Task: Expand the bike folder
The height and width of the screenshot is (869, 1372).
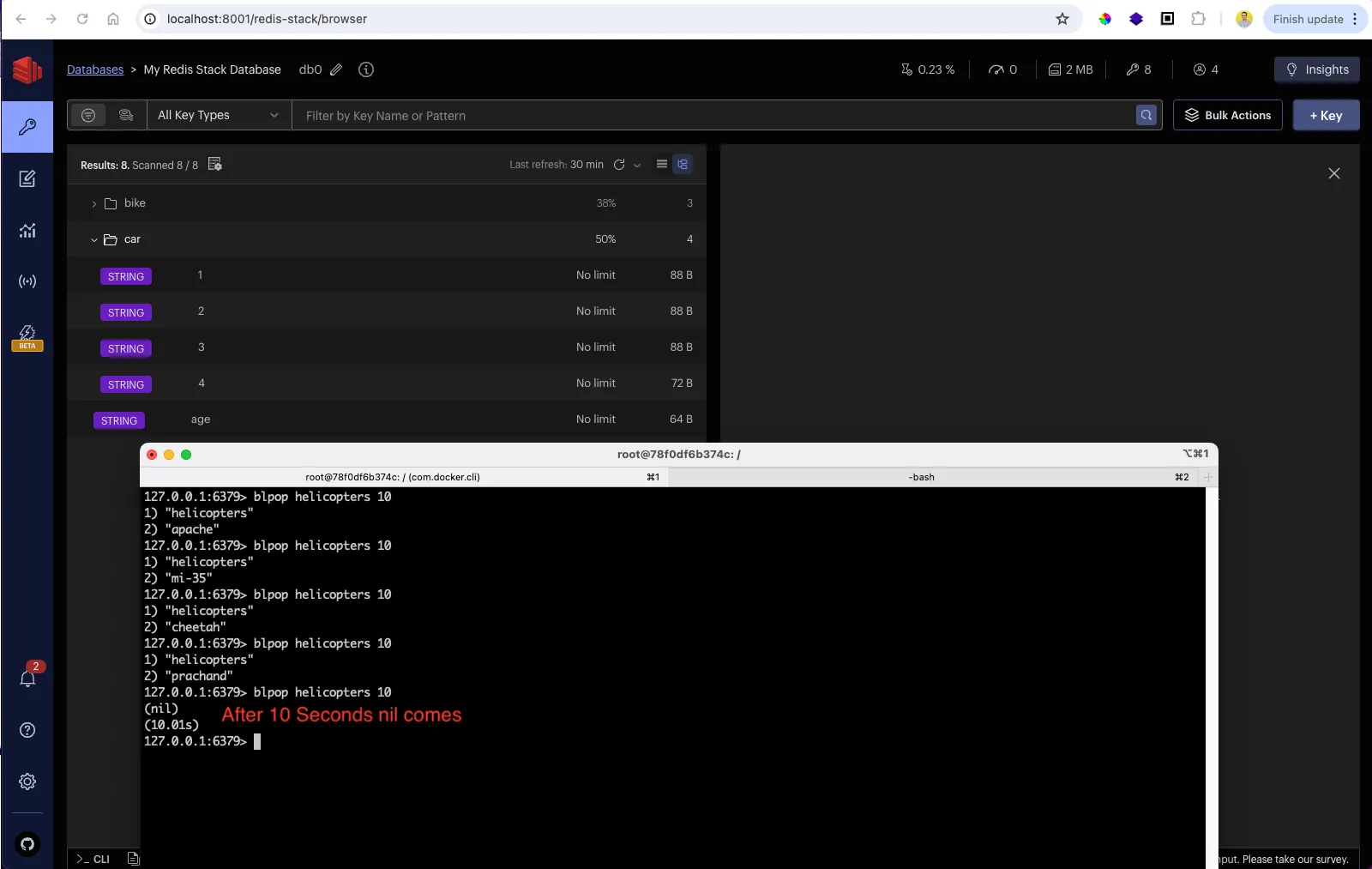Action: point(387,203)
